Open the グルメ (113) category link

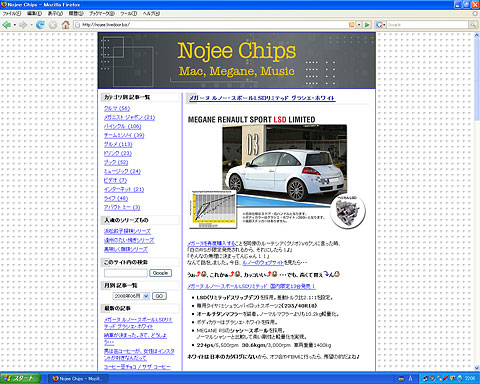118,144
